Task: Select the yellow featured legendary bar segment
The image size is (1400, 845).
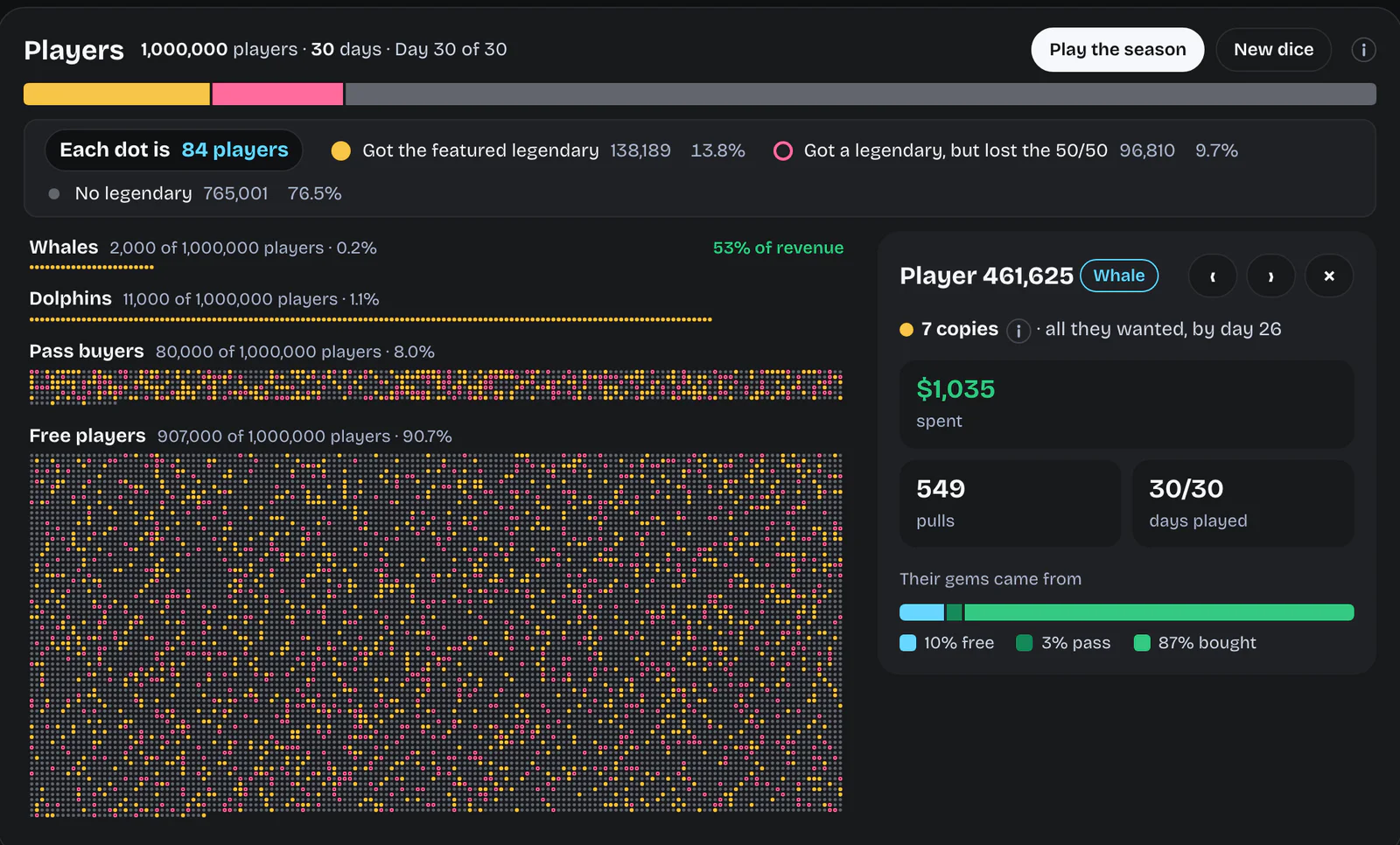Action: point(116,94)
